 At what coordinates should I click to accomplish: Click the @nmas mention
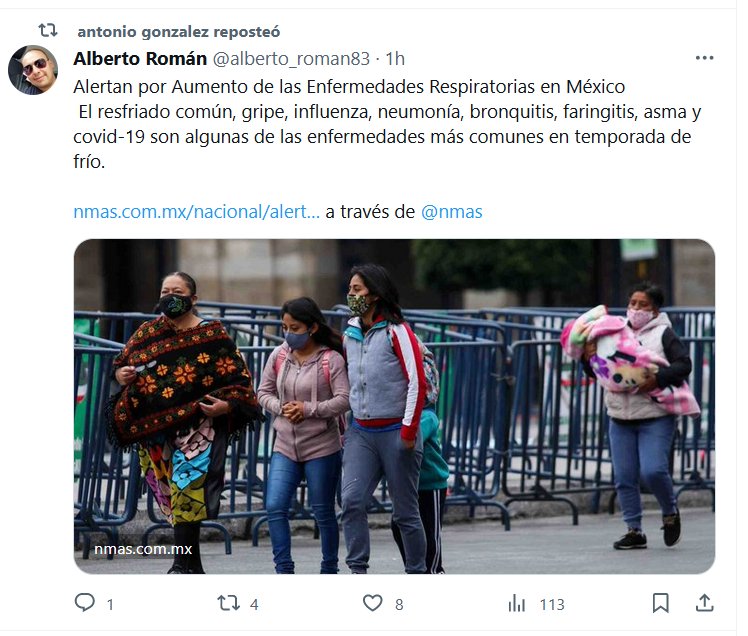pos(451,212)
